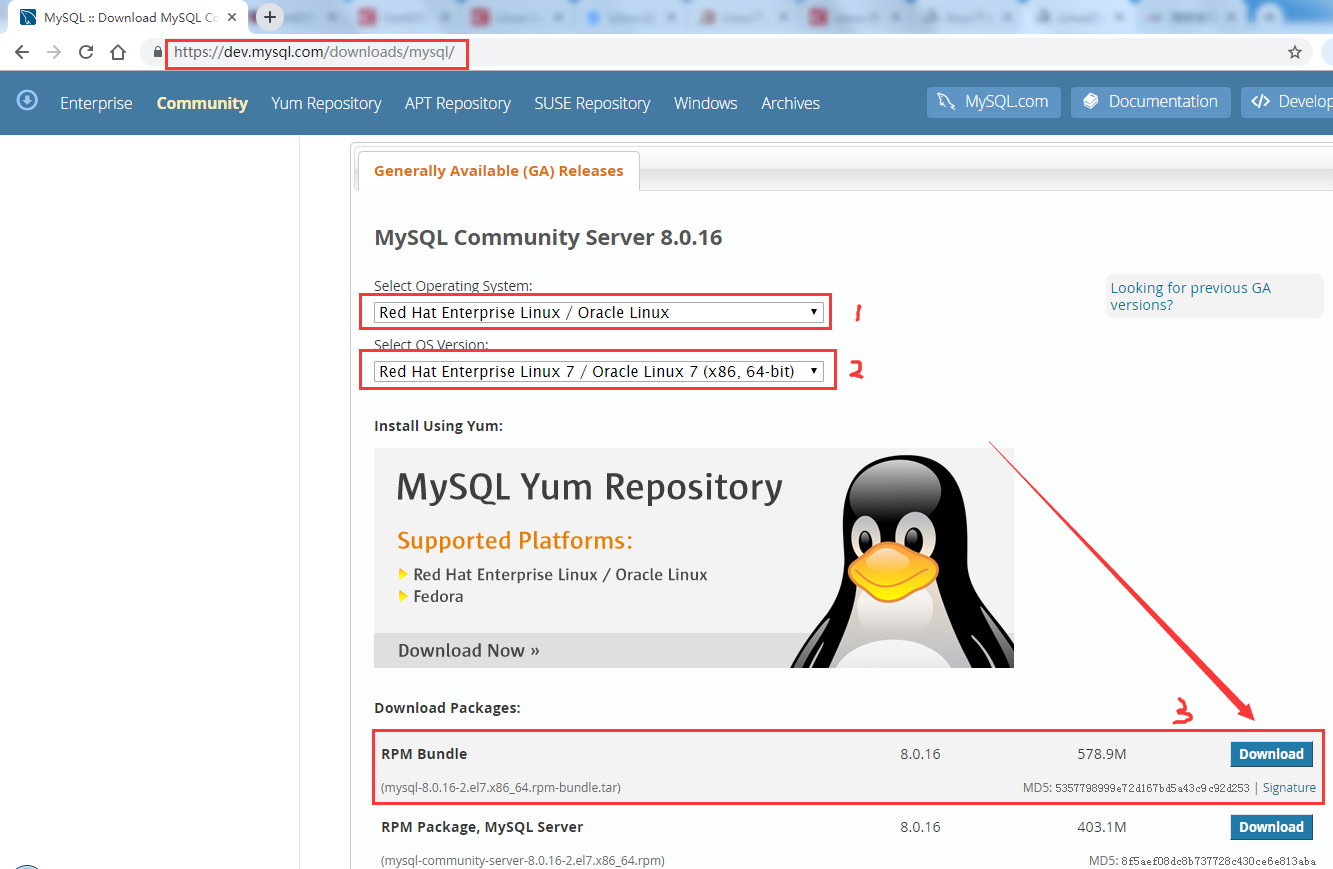
Task: Click the 'MySQL Community Server 8.0.16' heading
Action: [548, 238]
